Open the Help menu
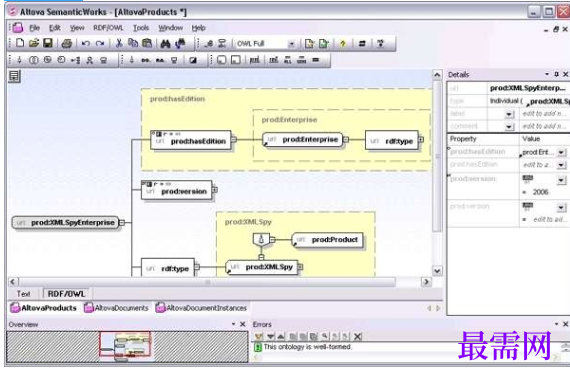Viewport: 570px width, 377px height. pos(198,28)
